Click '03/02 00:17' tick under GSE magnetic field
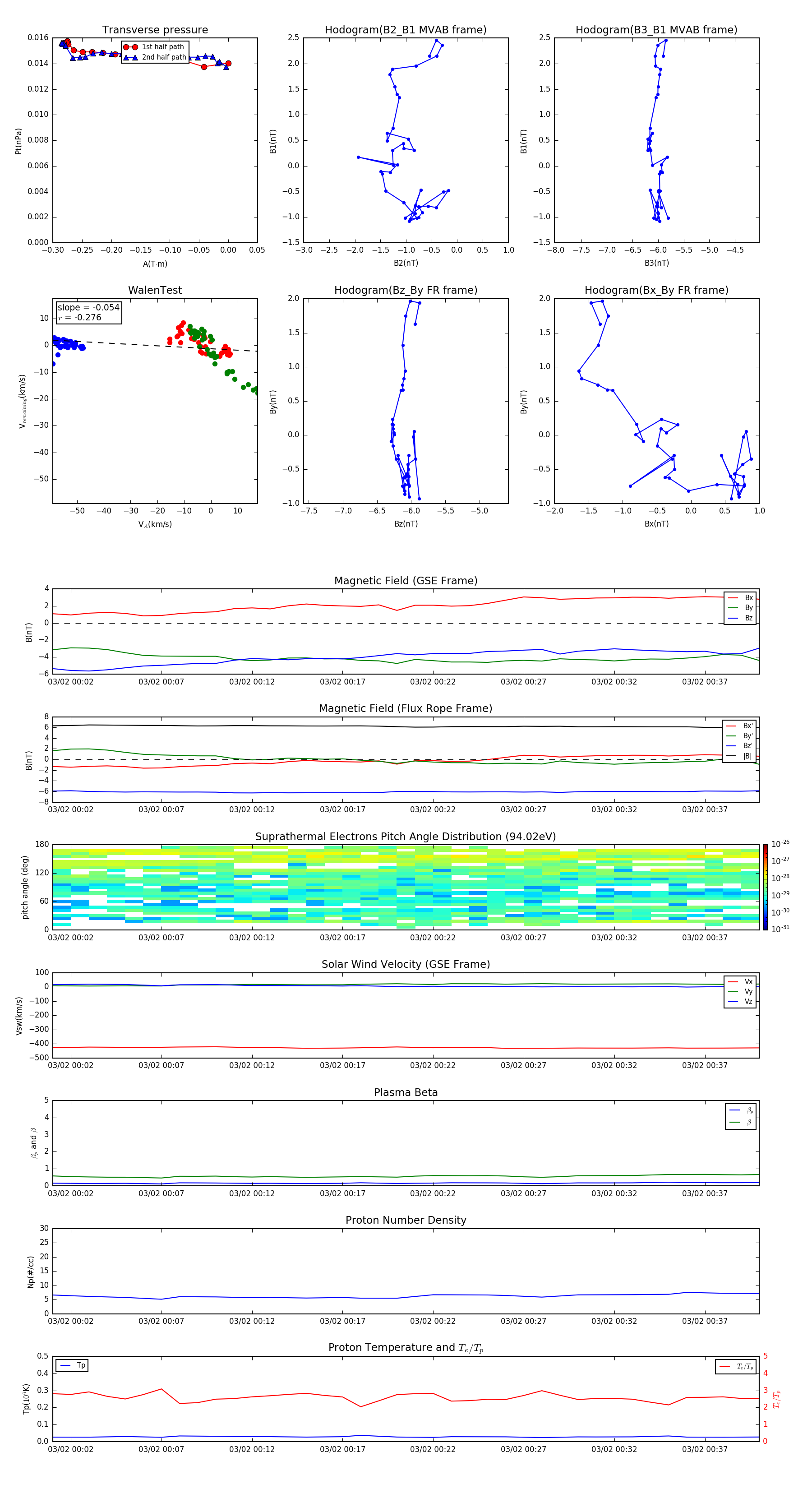812x1489 pixels. click(342, 682)
